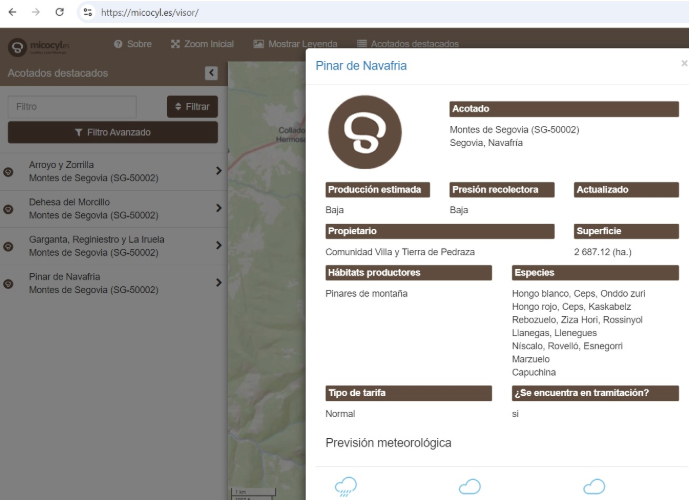The image size is (689, 500).
Task: Open Acotados destacados from the top menu
Action: point(407,44)
